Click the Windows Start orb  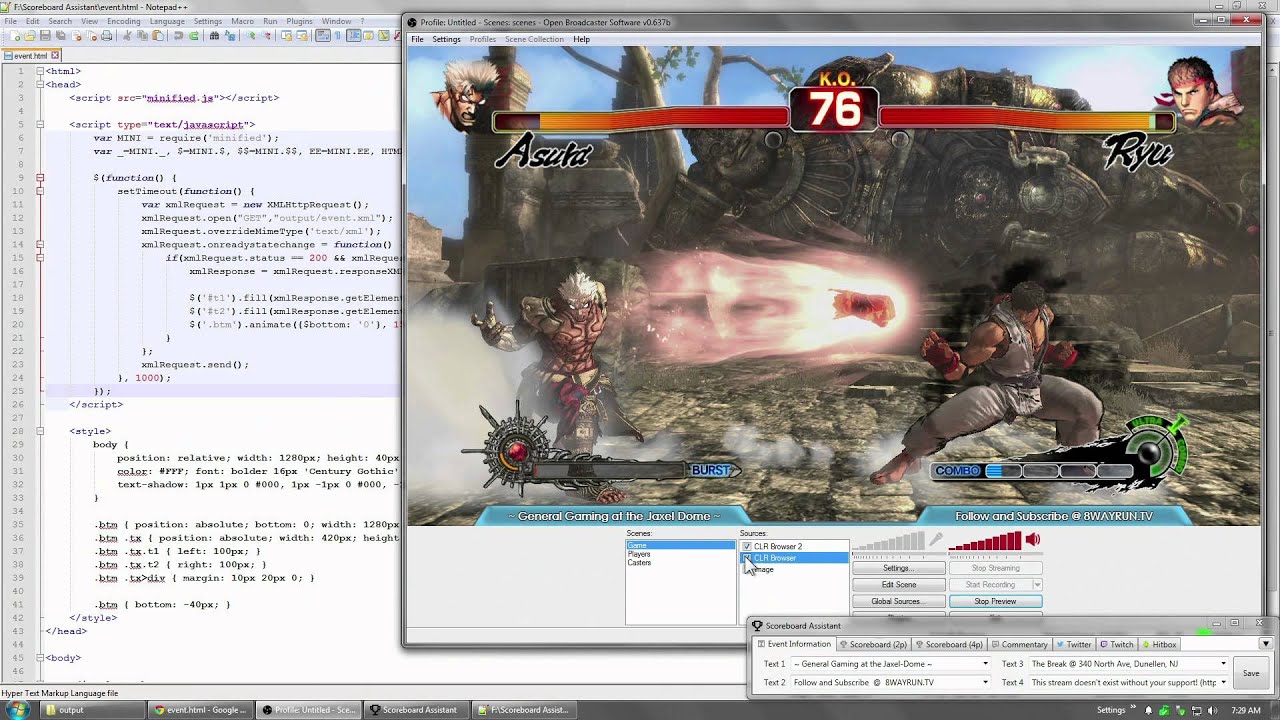click(19, 709)
